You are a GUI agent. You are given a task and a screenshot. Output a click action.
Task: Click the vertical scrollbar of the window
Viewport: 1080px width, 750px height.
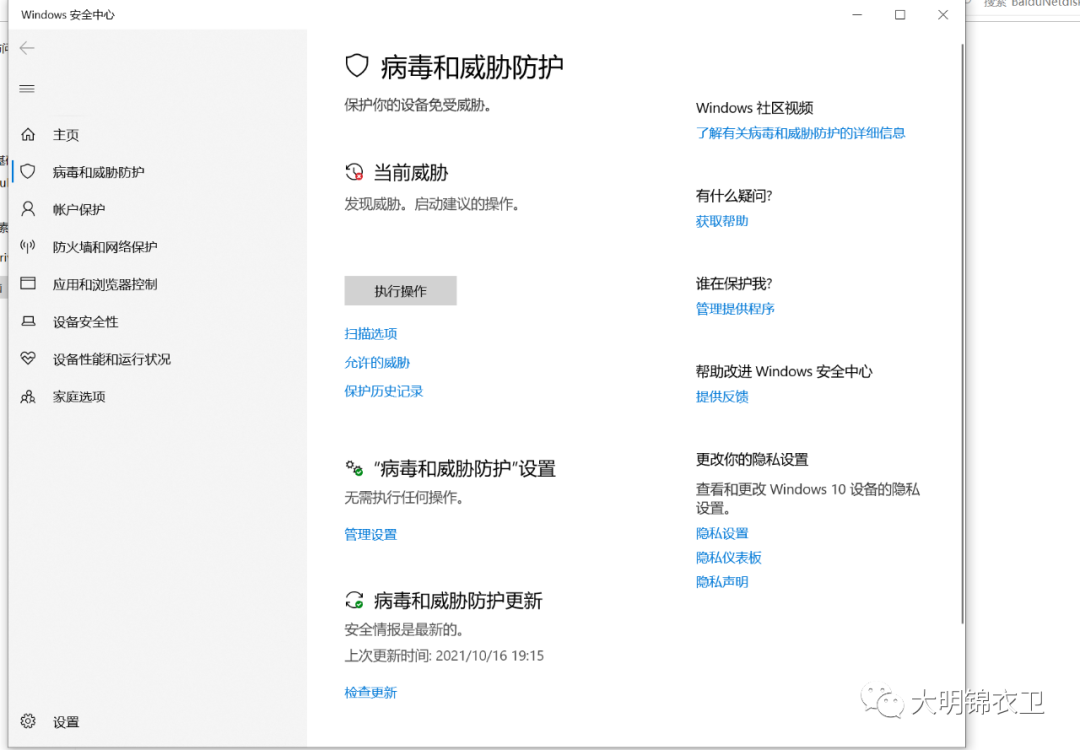[962, 334]
